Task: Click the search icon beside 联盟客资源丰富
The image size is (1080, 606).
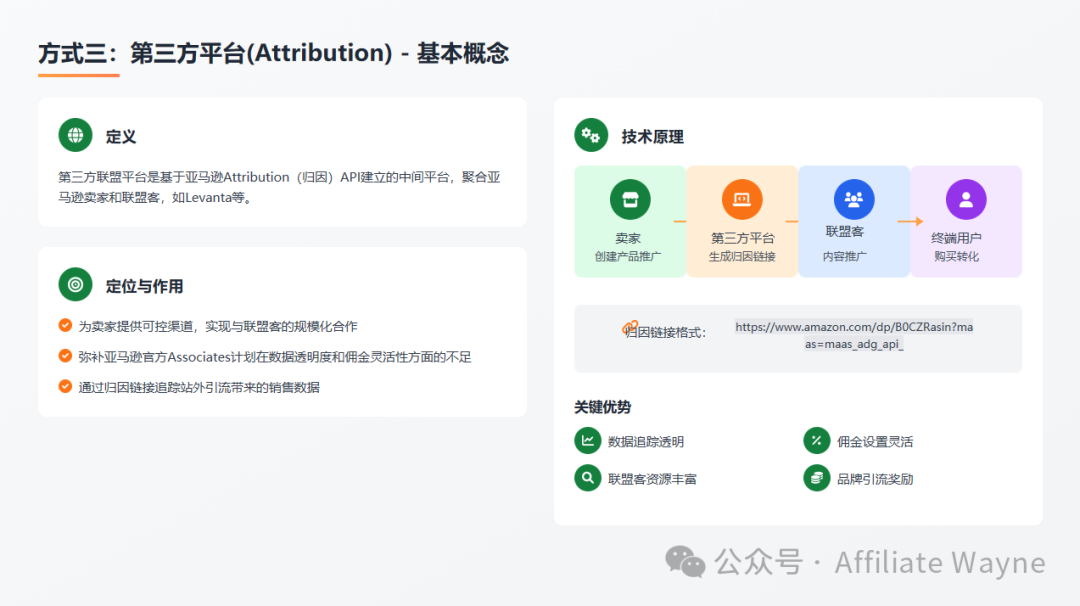Action: (588, 478)
